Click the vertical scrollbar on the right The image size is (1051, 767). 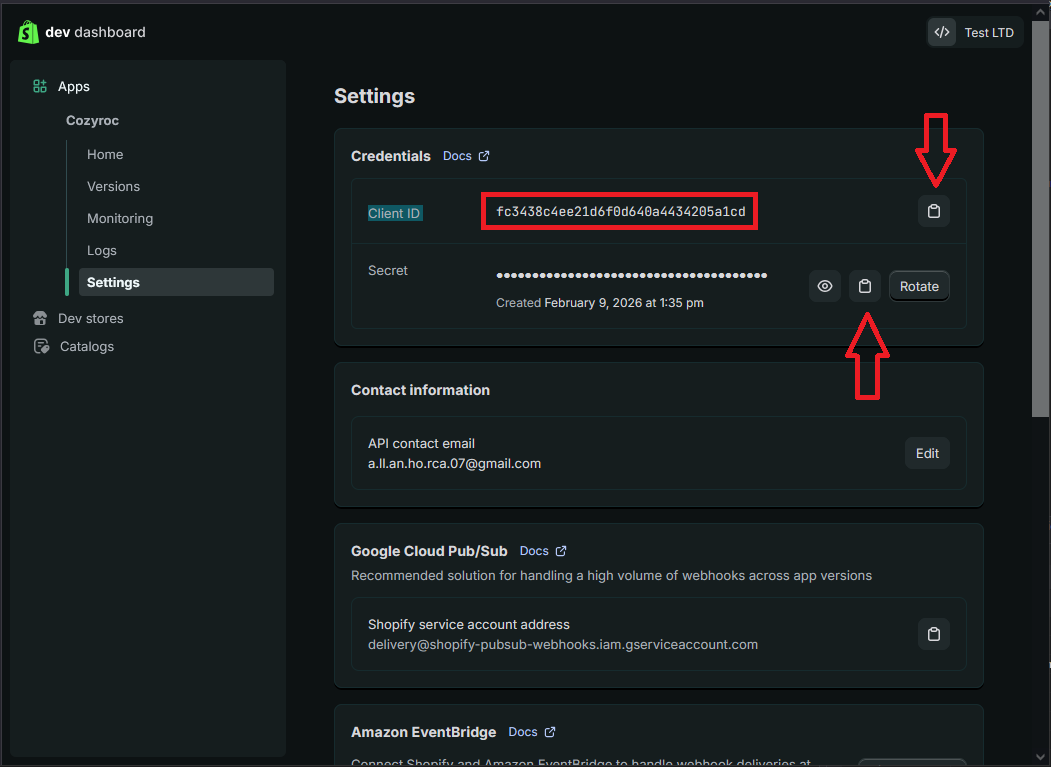pyautogui.click(x=1040, y=220)
